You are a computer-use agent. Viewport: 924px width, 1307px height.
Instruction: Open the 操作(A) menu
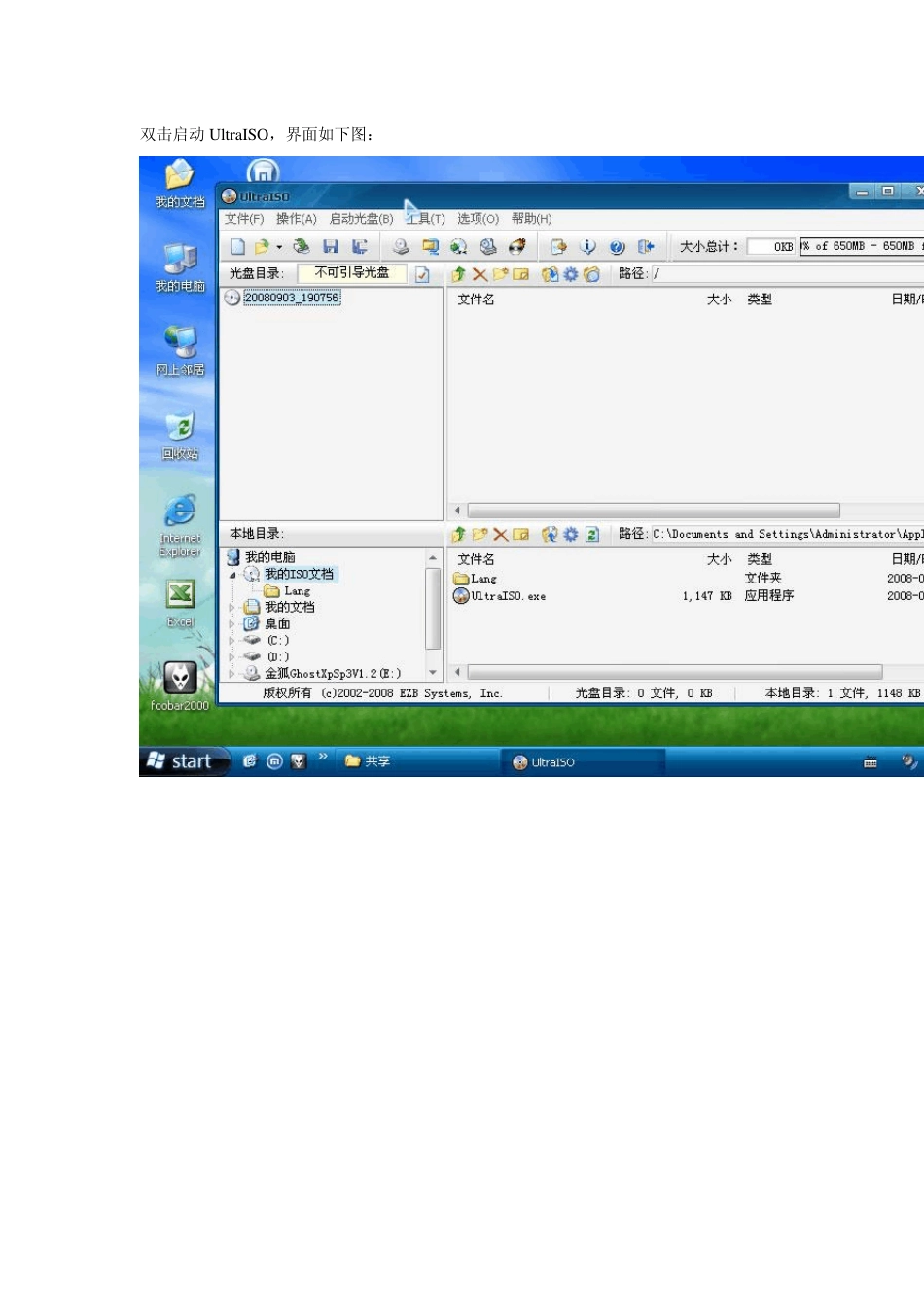click(297, 219)
